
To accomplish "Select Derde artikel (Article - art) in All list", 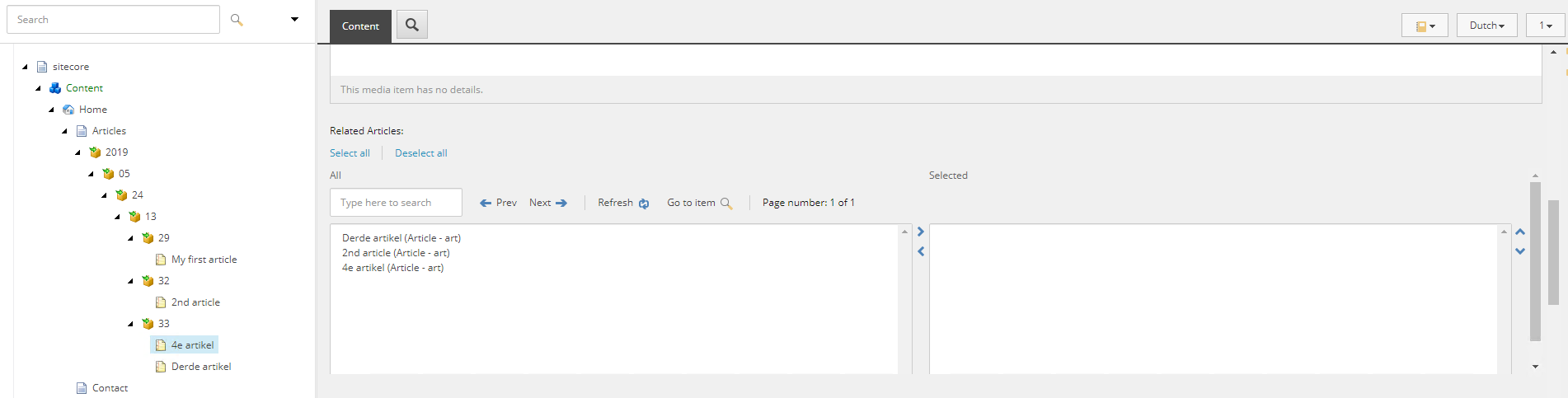I will 401,238.
